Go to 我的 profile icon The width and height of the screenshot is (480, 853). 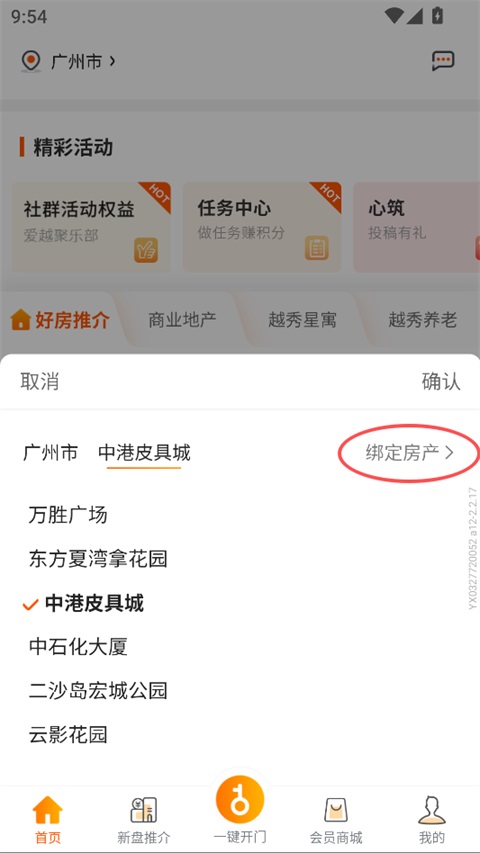click(x=432, y=810)
